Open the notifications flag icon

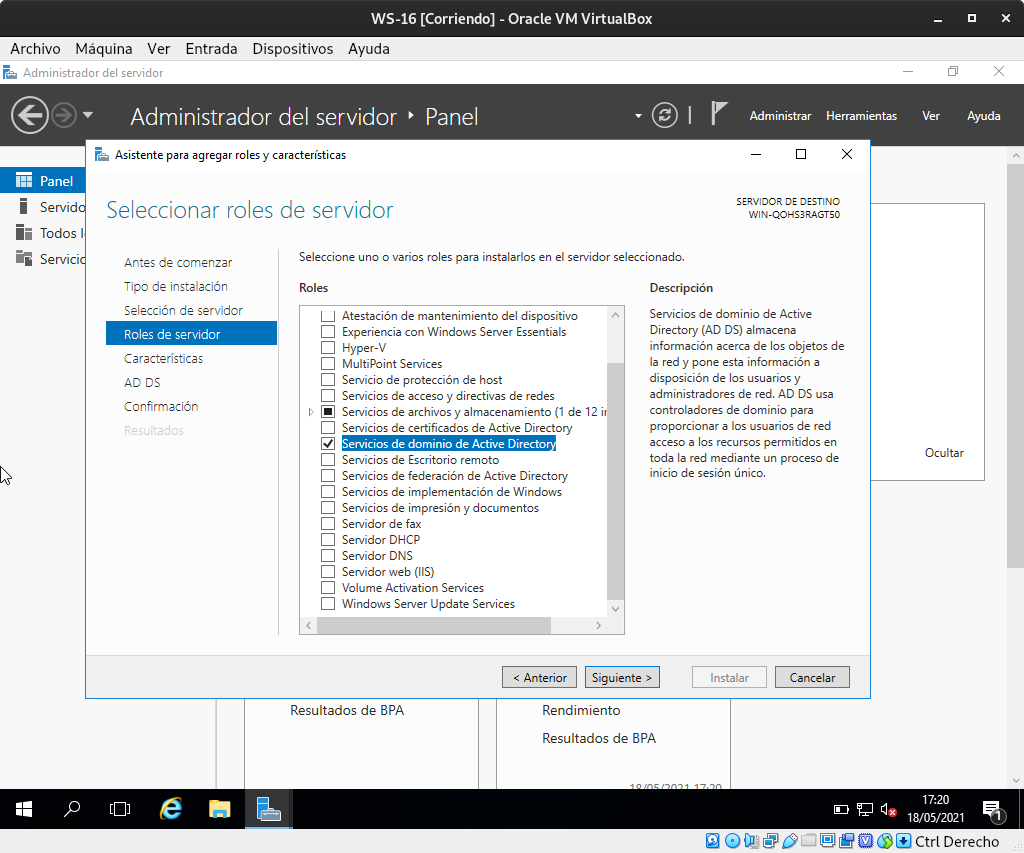click(x=718, y=114)
